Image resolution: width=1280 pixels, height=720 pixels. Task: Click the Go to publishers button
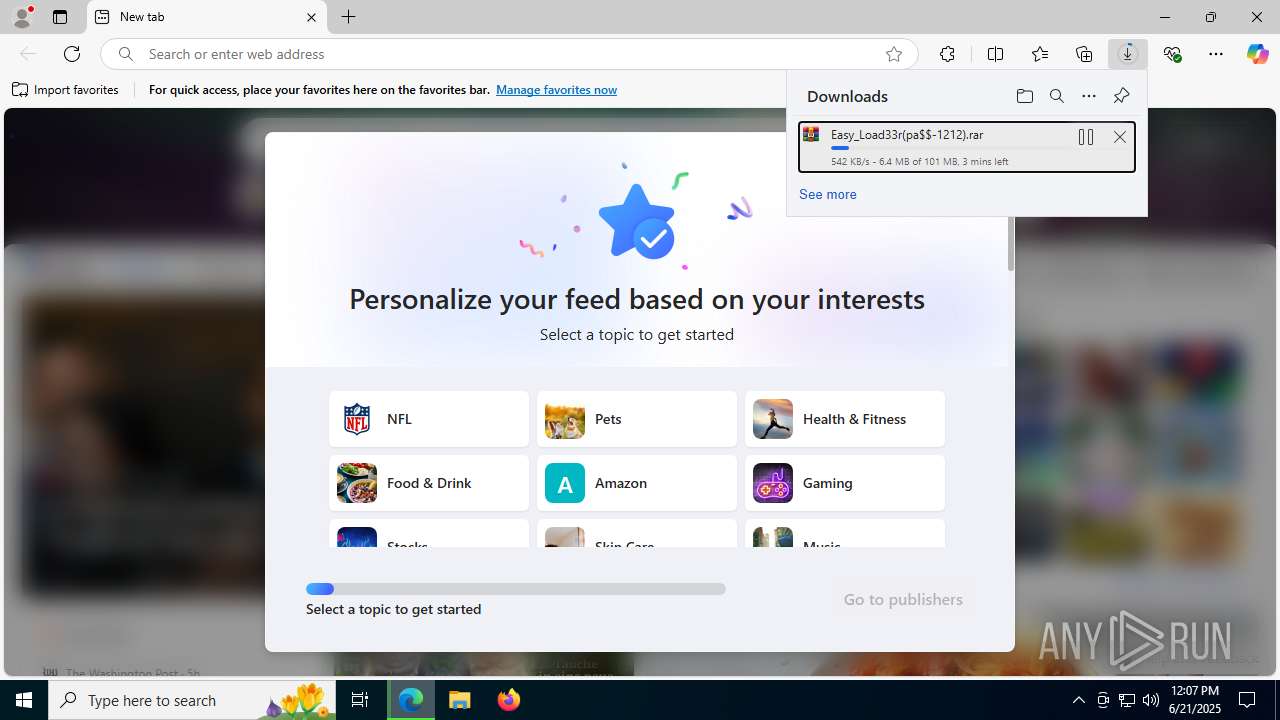coord(903,599)
